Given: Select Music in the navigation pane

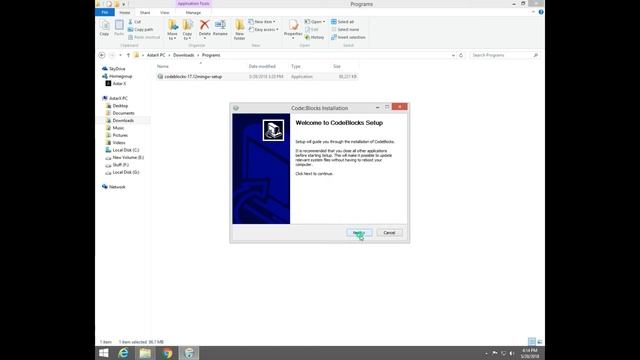Looking at the screenshot, I should click(x=118, y=128).
